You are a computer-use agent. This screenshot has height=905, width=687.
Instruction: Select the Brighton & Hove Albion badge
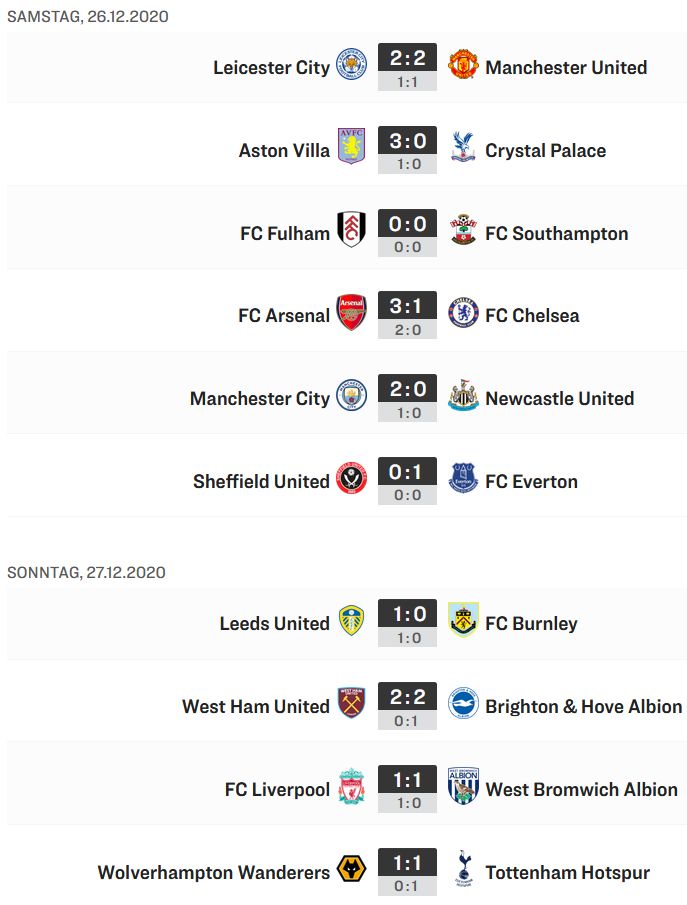click(x=463, y=703)
